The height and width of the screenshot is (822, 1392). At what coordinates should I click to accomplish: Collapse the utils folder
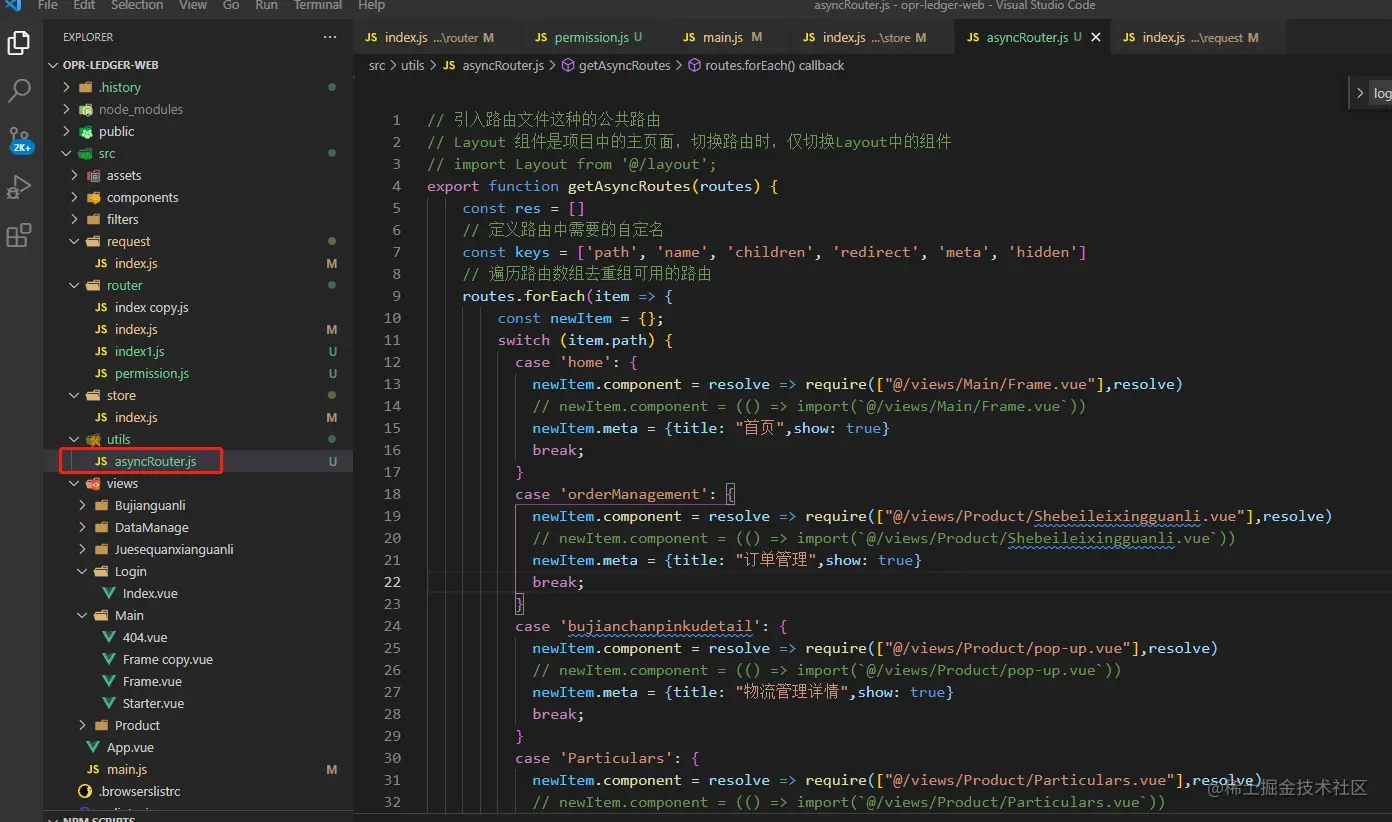coord(75,439)
